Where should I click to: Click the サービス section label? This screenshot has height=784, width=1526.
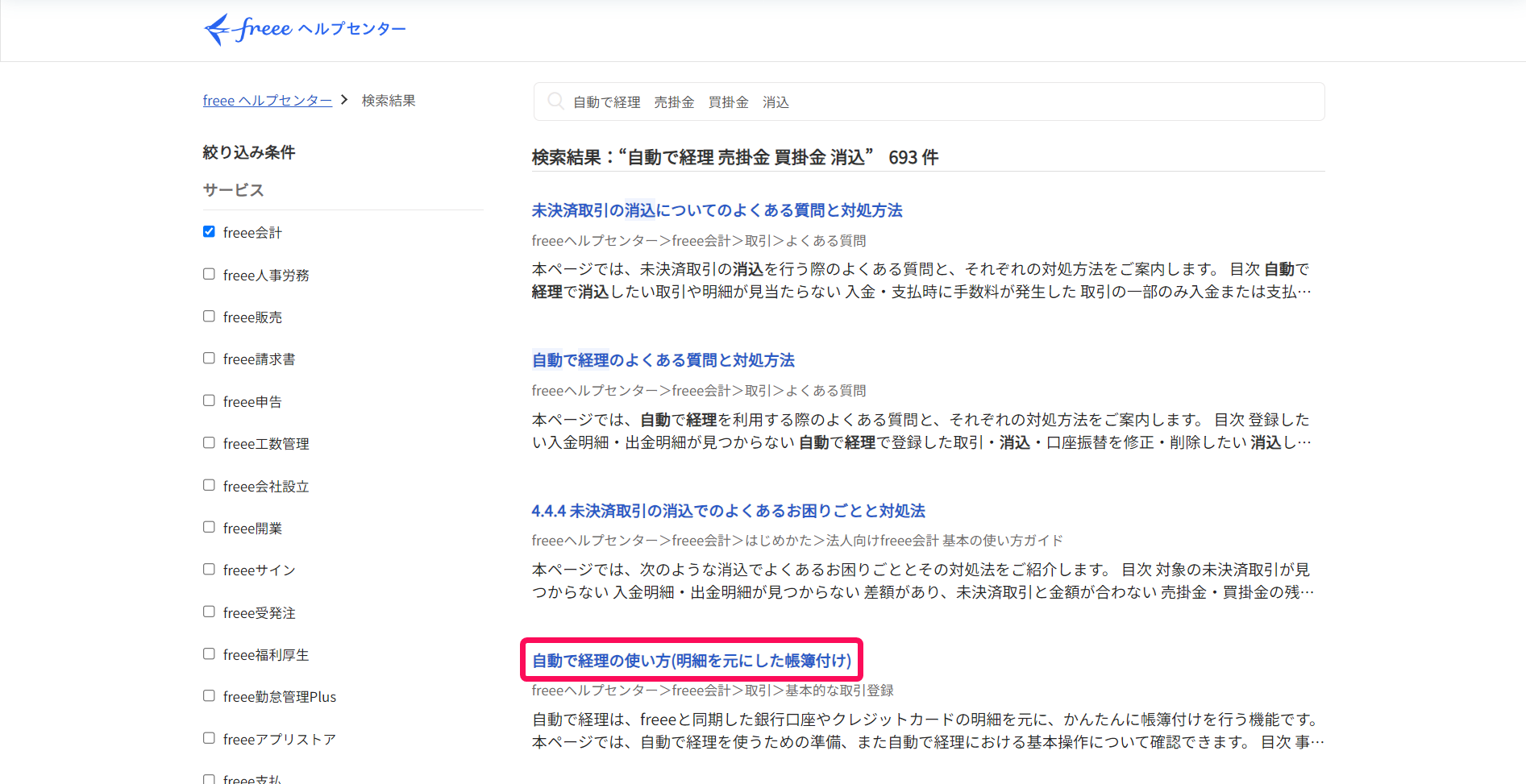click(x=234, y=190)
